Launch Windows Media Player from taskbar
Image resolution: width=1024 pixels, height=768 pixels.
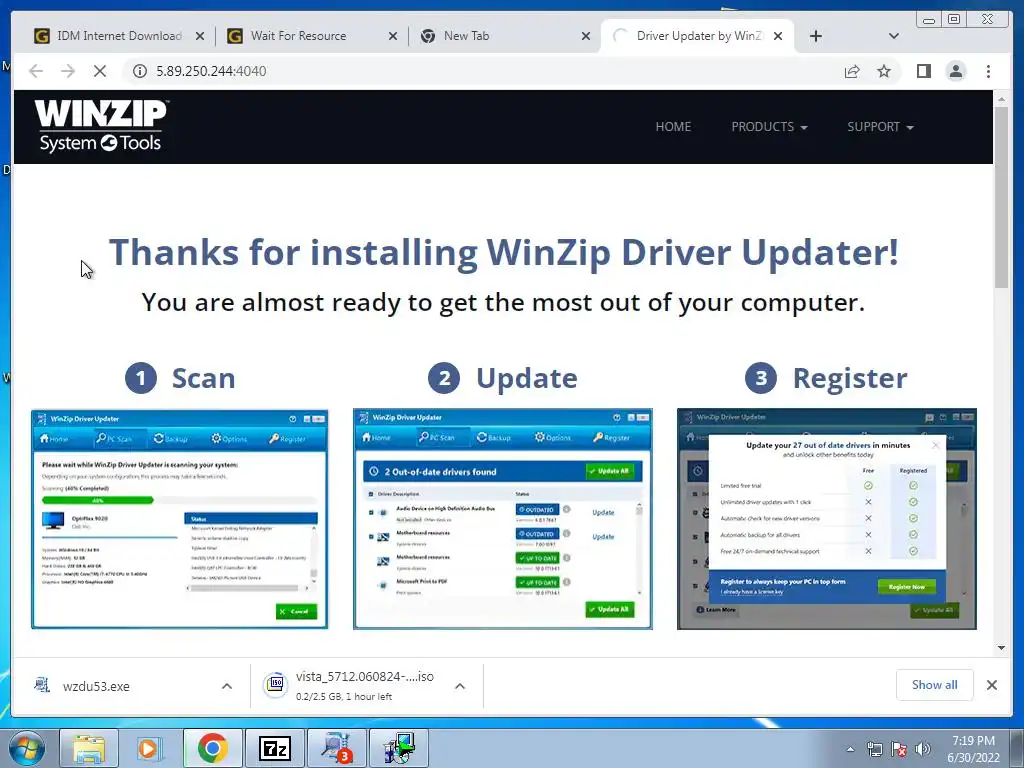[x=150, y=748]
